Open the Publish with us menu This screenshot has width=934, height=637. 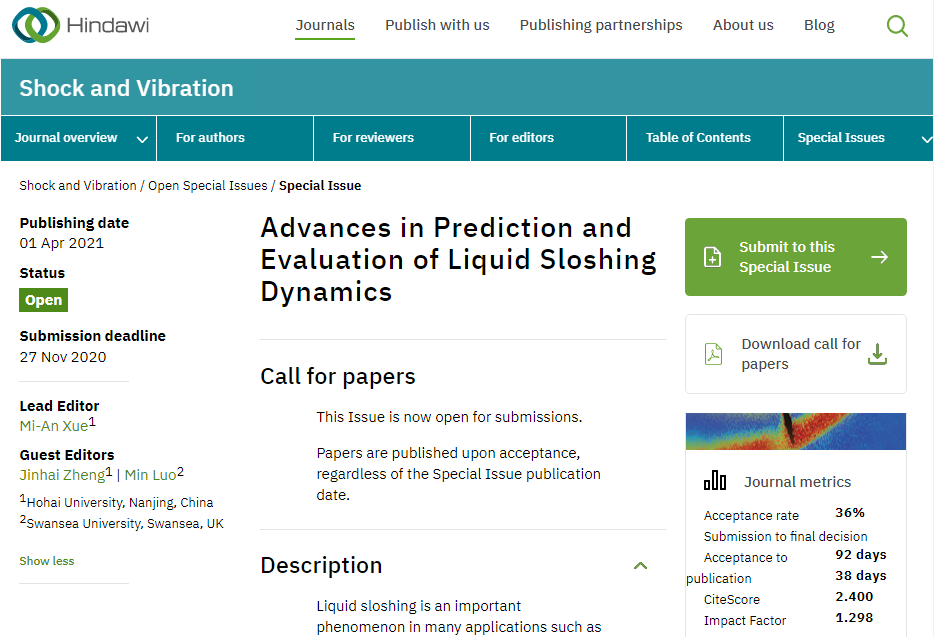(437, 25)
